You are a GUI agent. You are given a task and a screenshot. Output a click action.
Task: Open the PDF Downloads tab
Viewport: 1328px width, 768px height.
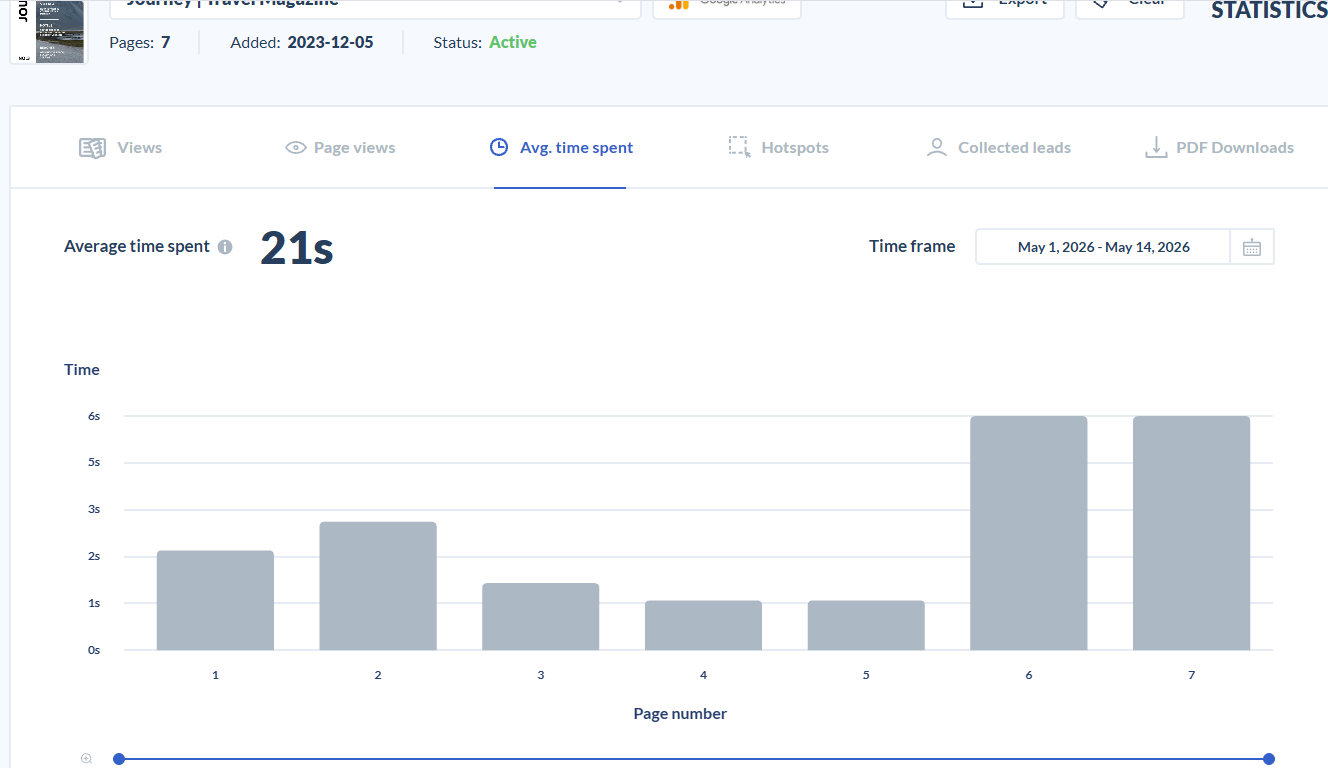[x=1219, y=148]
